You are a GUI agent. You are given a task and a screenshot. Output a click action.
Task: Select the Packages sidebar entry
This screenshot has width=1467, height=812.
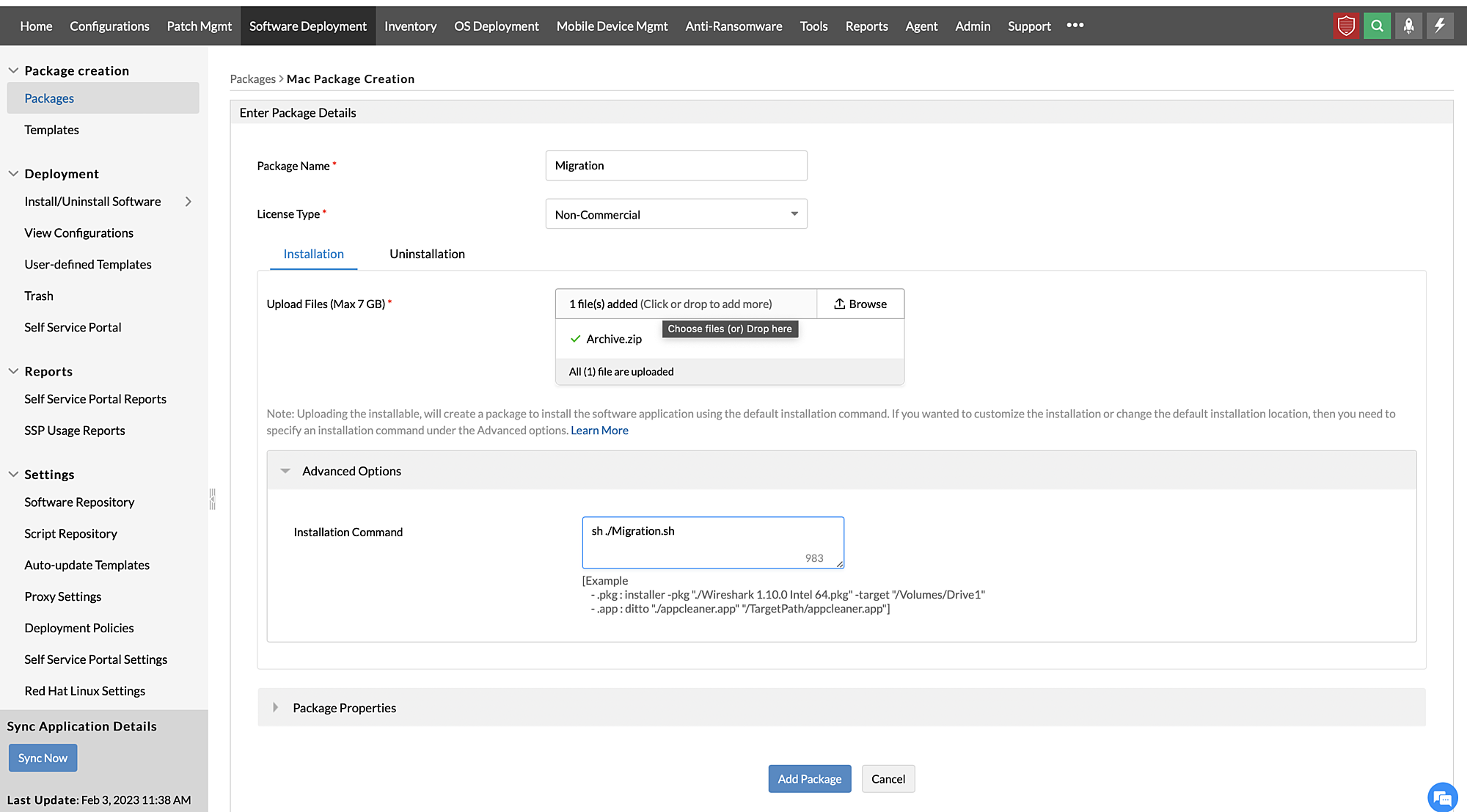(49, 98)
